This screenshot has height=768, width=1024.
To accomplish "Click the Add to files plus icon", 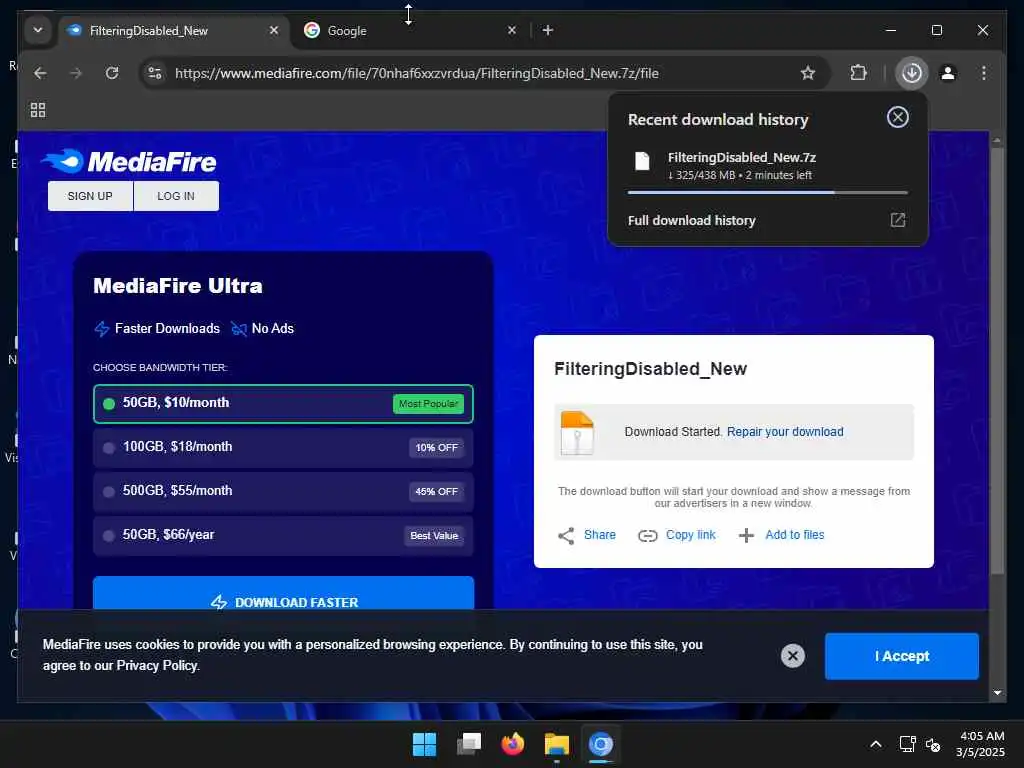I will (746, 536).
